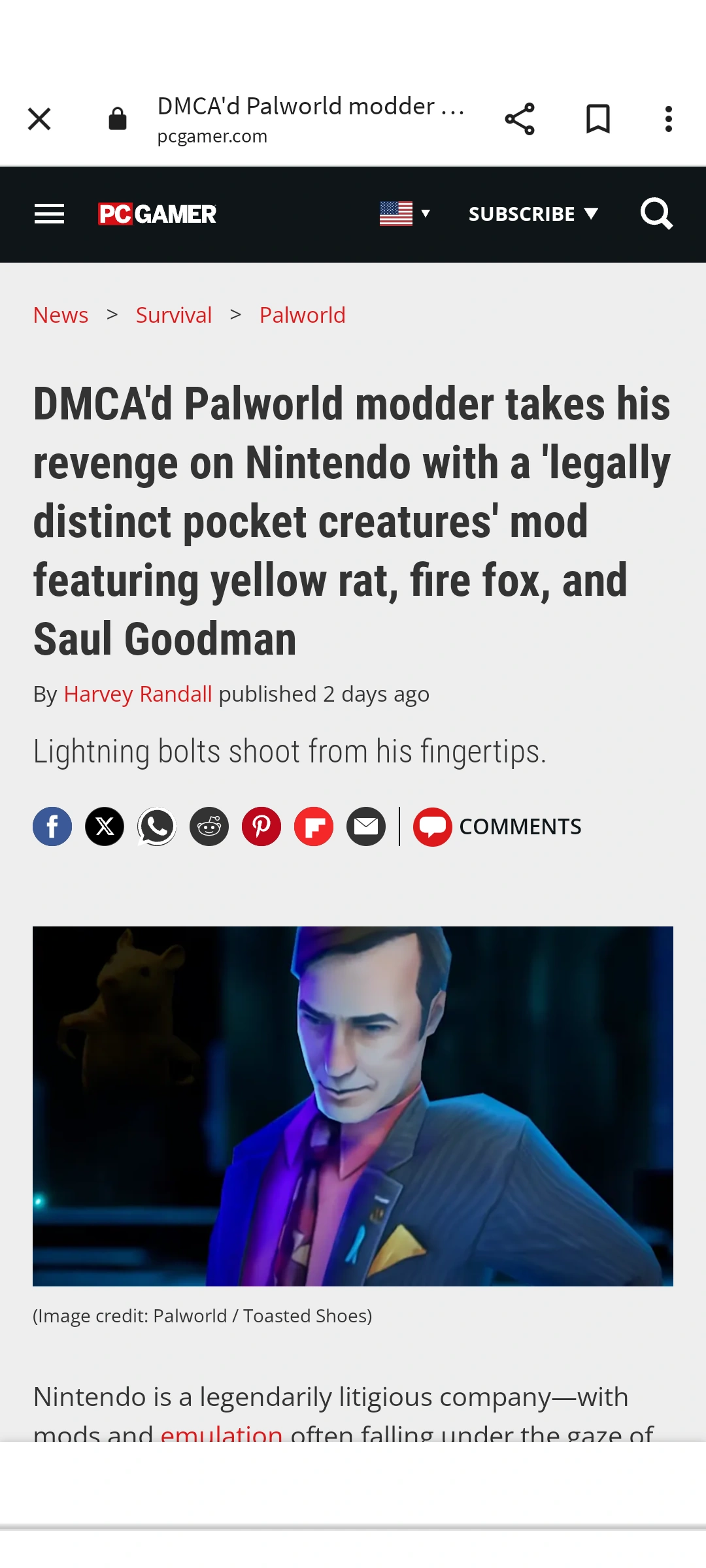Go to the News breadcrumb
Viewport: 706px width, 1568px height.
[x=61, y=315]
